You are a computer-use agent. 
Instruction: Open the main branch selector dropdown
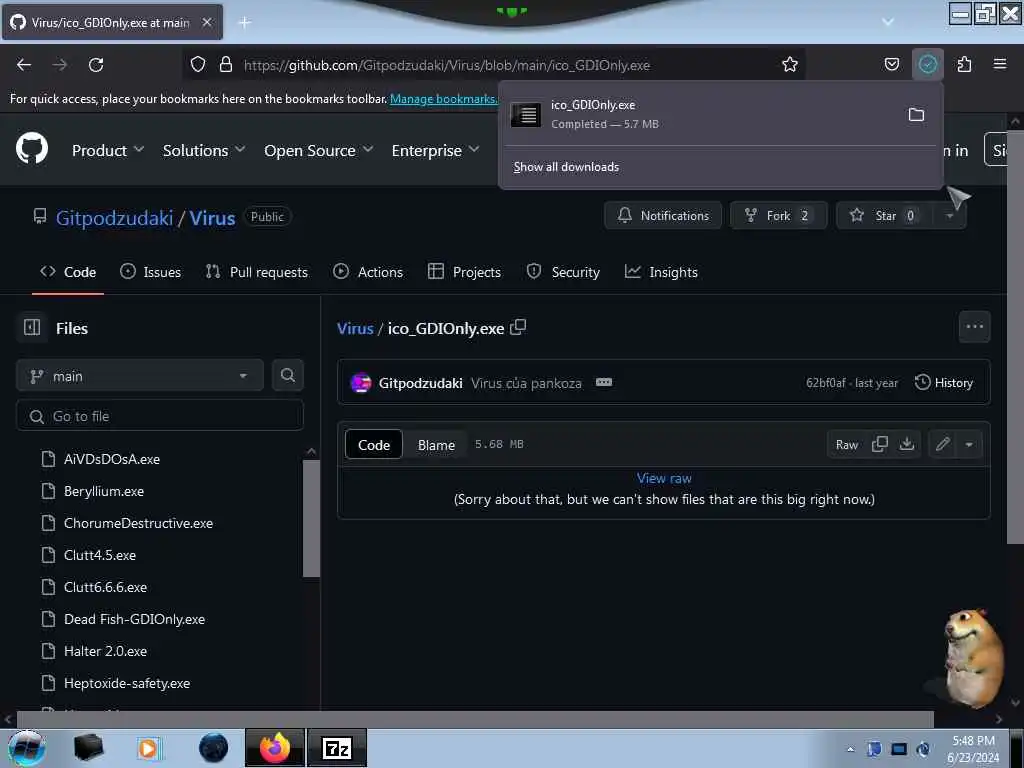pyautogui.click(x=140, y=376)
